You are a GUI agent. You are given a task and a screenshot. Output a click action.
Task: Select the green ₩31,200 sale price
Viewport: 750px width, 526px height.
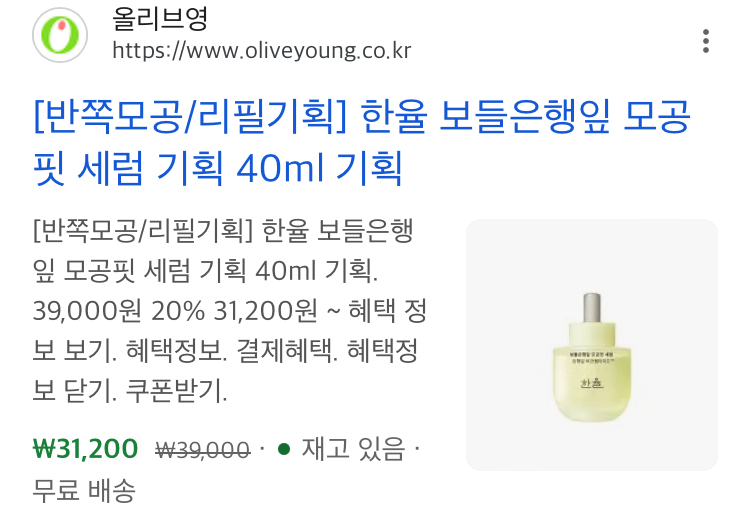pyautogui.click(x=85, y=449)
